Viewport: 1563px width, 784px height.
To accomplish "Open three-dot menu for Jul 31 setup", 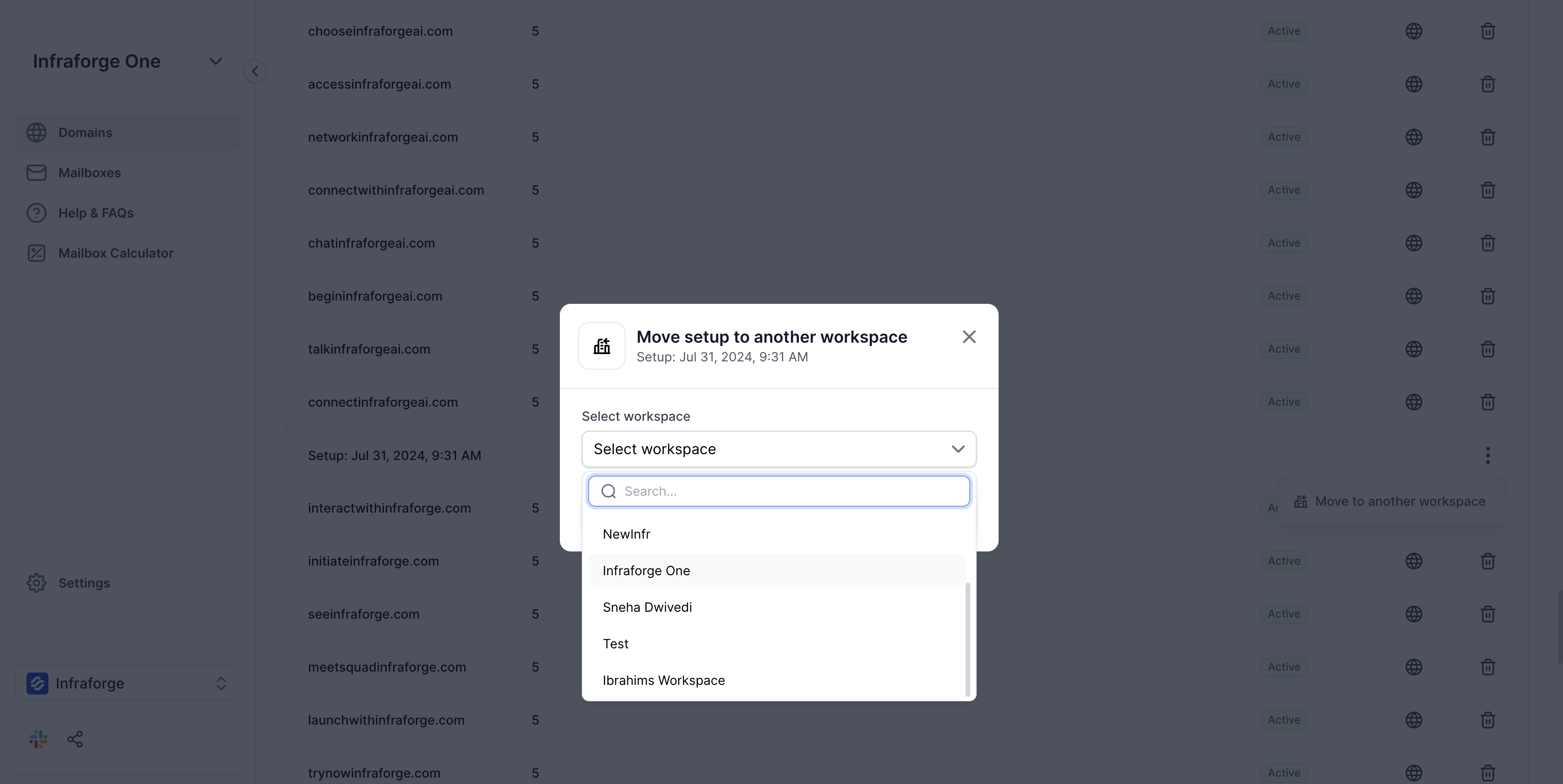I will (1488, 456).
